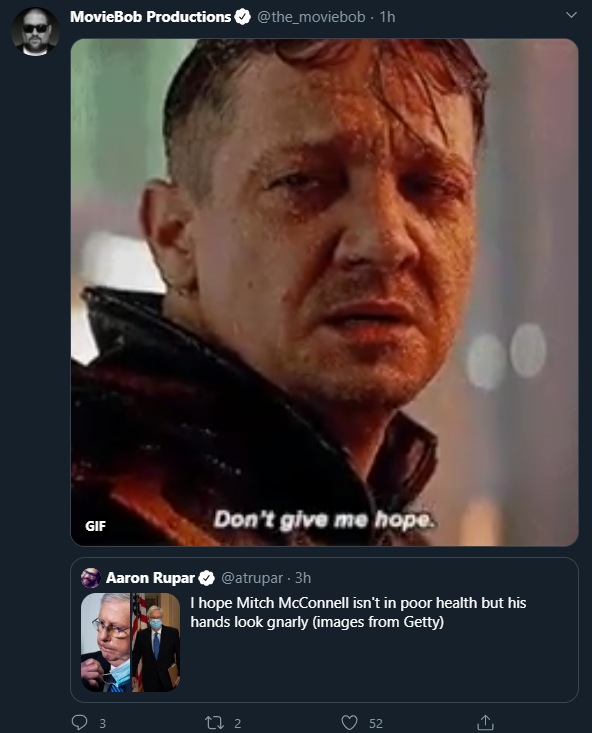Open Aaron Rupar's small avatar
This screenshot has width=592, height=733.
(x=91, y=578)
